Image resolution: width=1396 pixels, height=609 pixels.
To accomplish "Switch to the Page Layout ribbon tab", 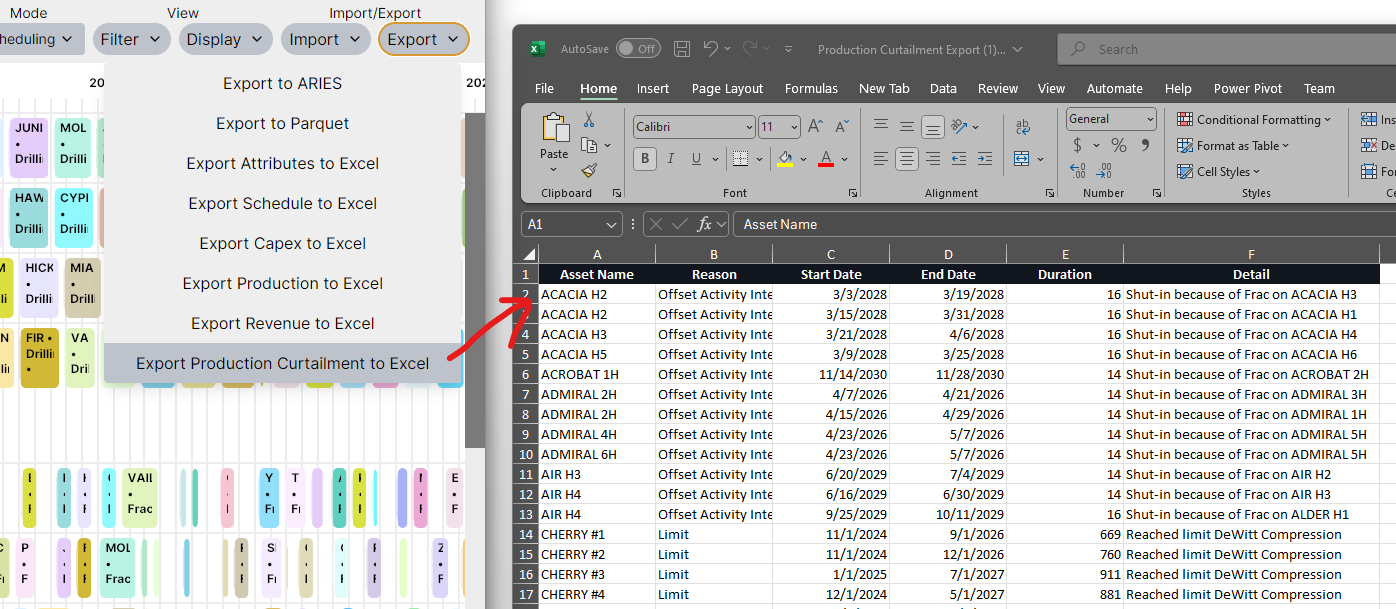I will (727, 88).
